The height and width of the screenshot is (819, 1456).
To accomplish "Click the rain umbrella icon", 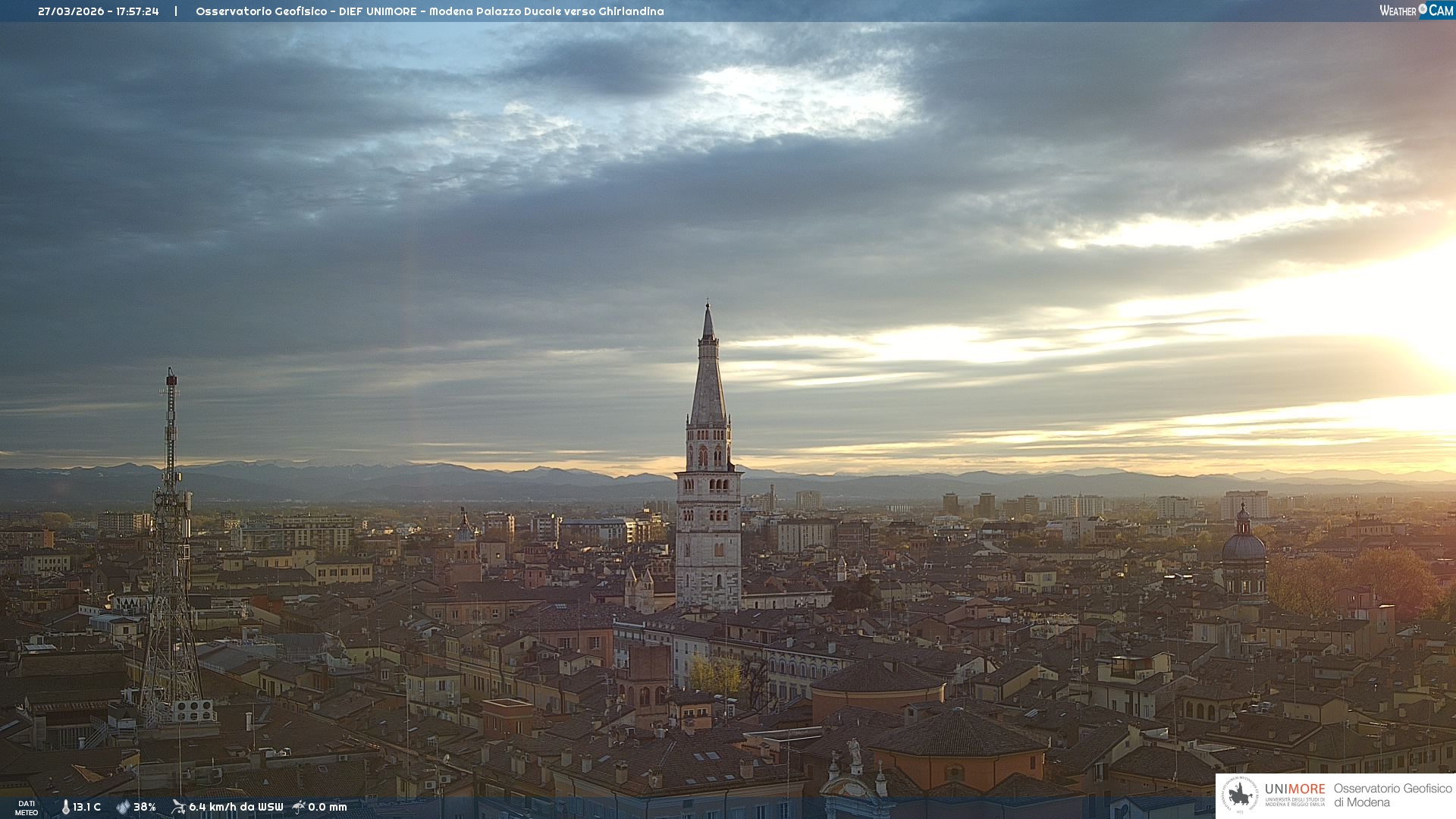I will click(x=299, y=807).
